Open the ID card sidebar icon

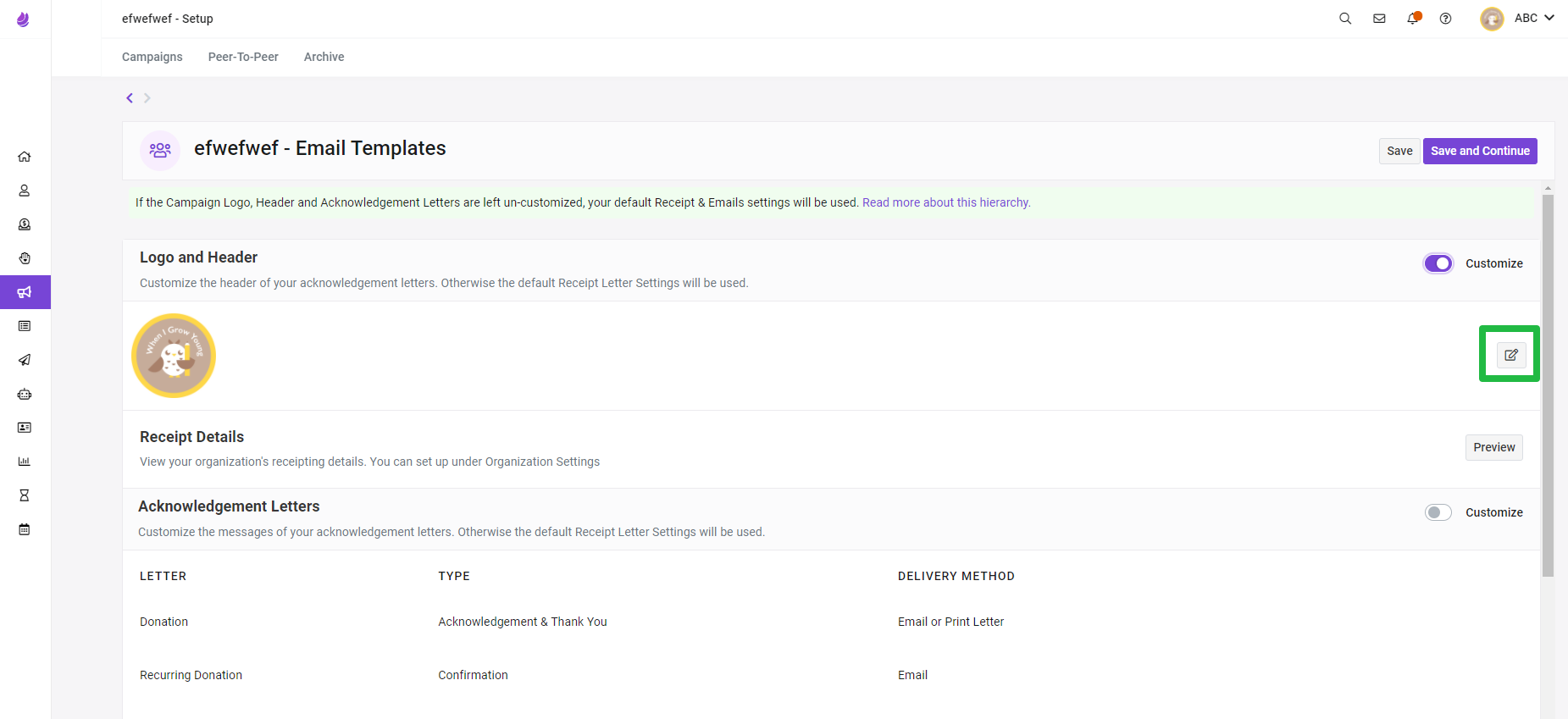25,428
